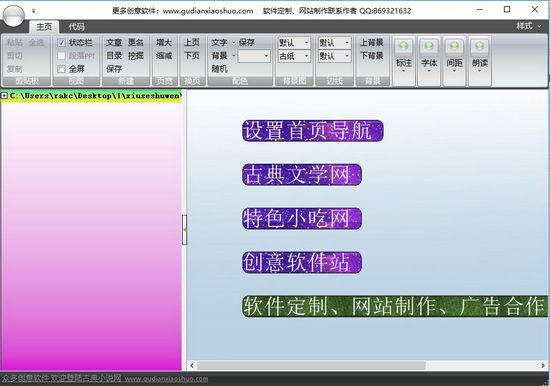Open the 设置首页导航 link

(313, 131)
